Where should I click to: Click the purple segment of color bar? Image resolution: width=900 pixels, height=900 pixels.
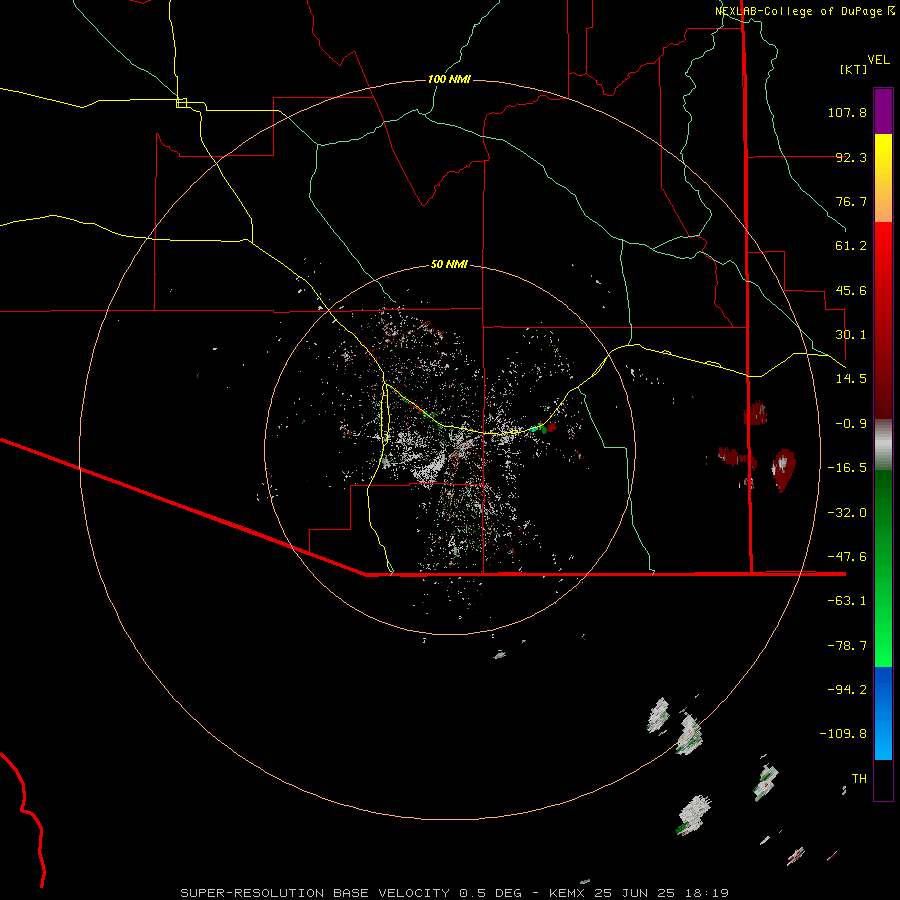click(883, 111)
